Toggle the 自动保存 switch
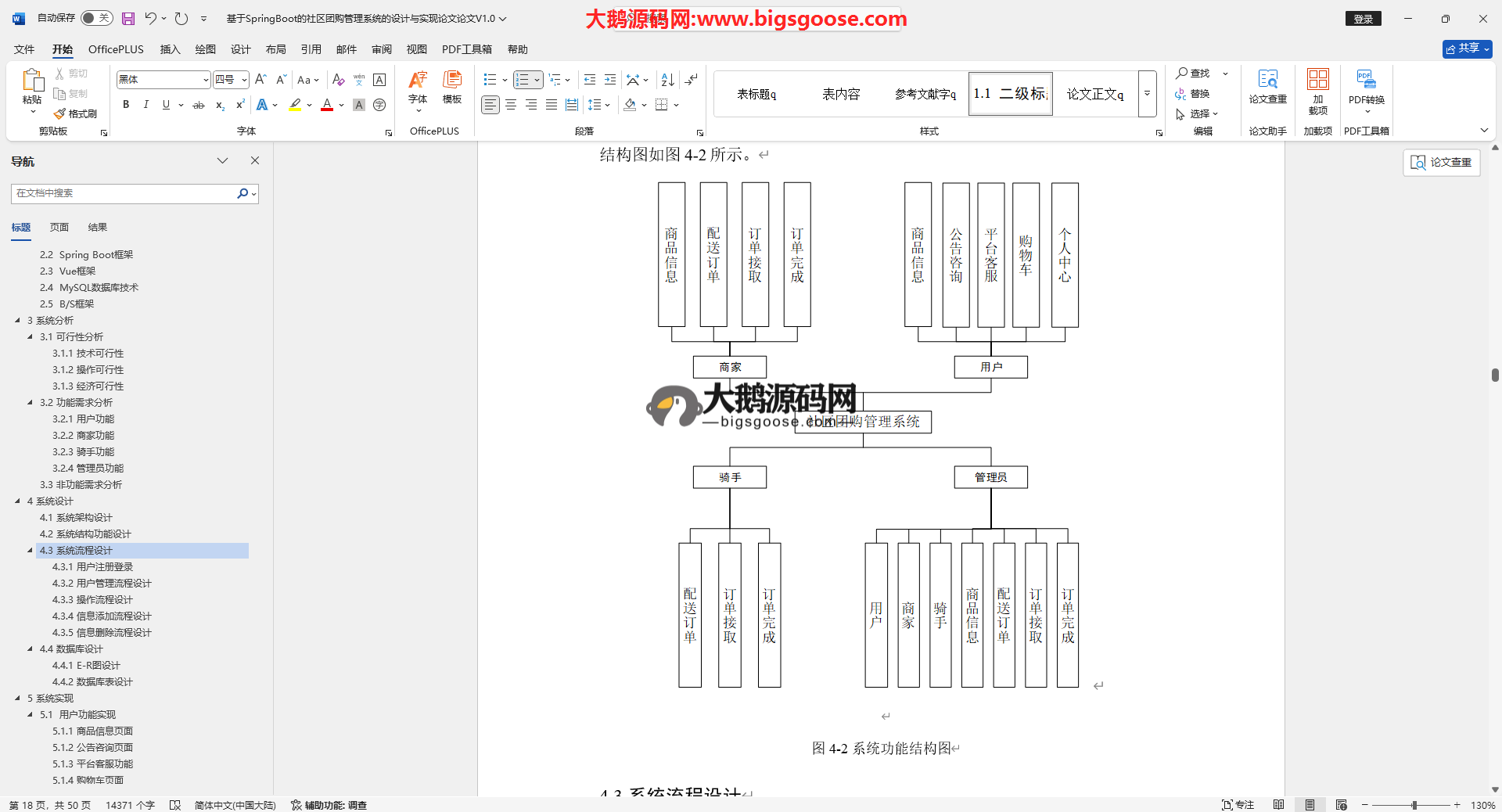 click(x=97, y=18)
